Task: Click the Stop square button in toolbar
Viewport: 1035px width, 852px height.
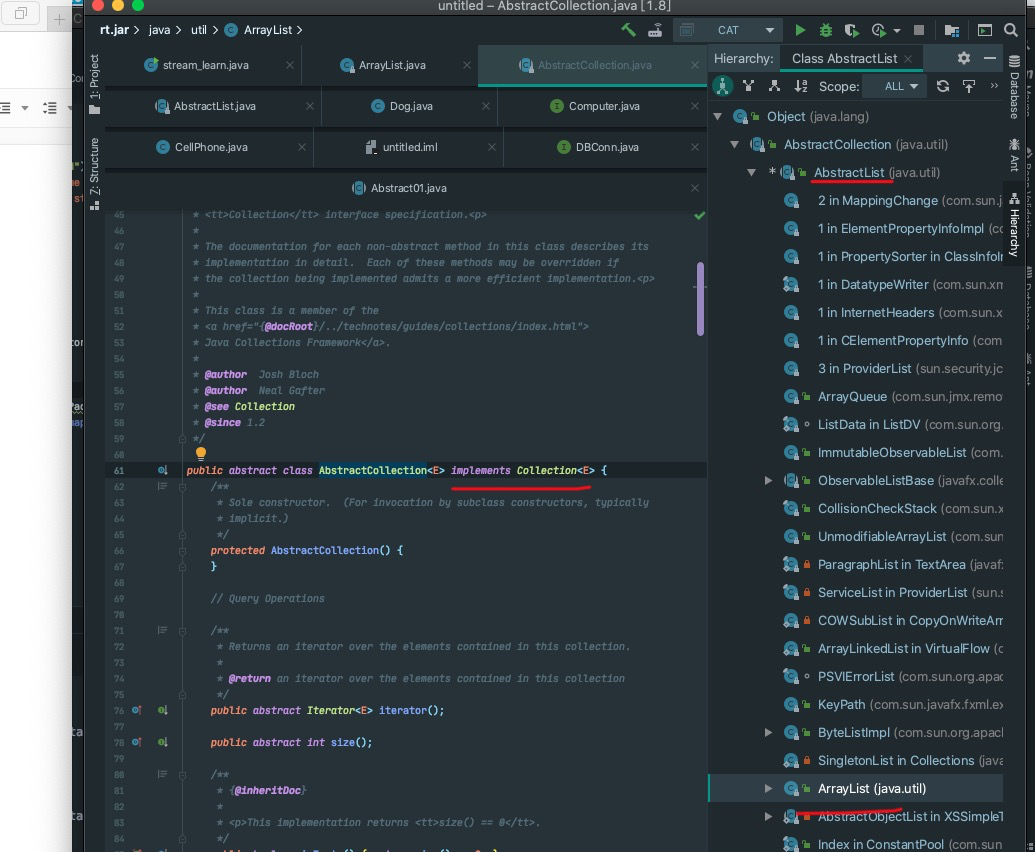Action: 918,30
